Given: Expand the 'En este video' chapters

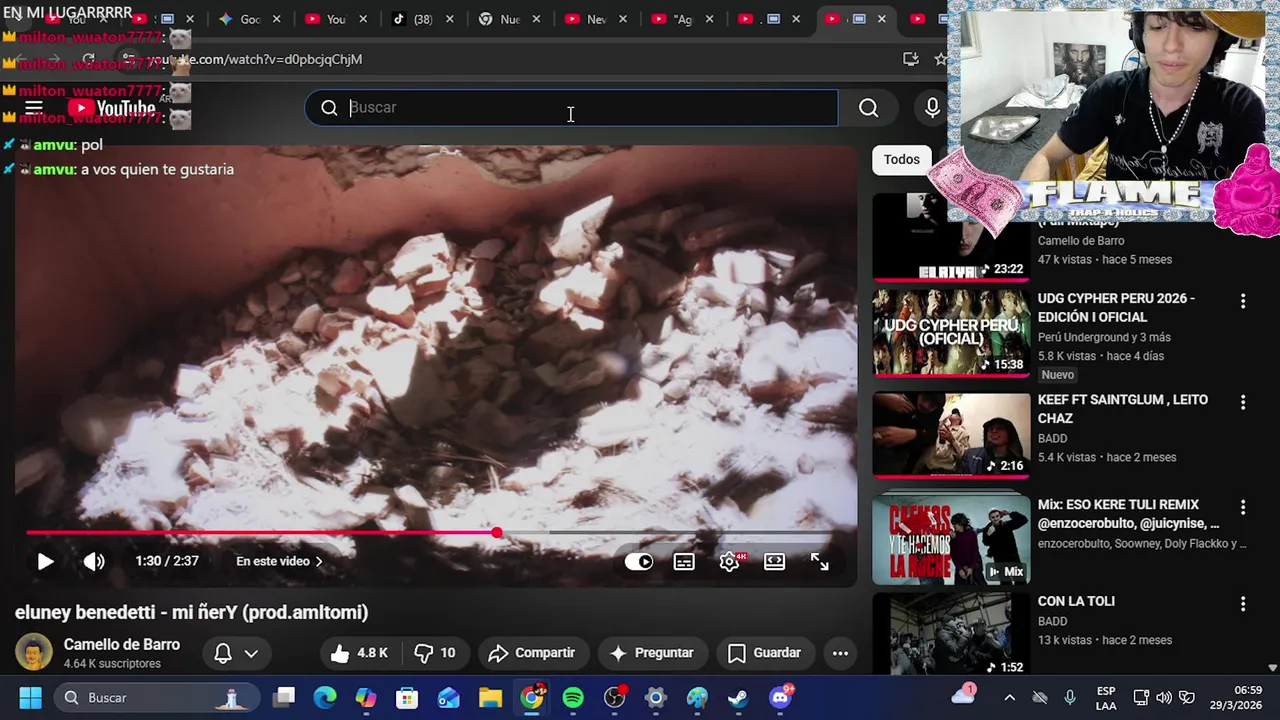Looking at the screenshot, I should pyautogui.click(x=279, y=562).
